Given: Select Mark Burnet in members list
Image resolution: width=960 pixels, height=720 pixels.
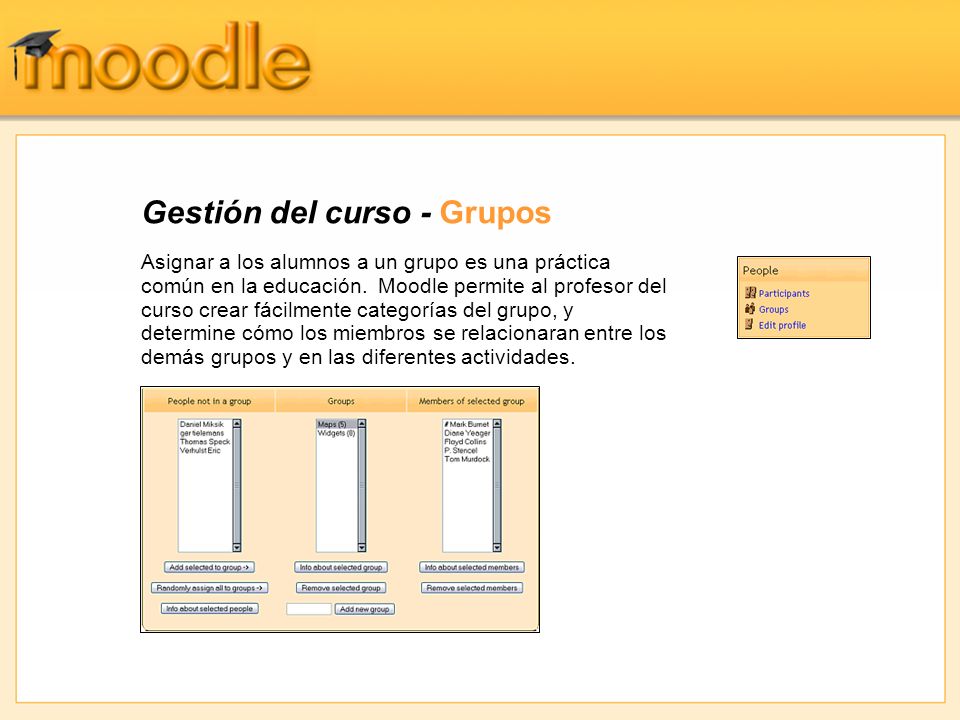Looking at the screenshot, I should pyautogui.click(x=467, y=424).
